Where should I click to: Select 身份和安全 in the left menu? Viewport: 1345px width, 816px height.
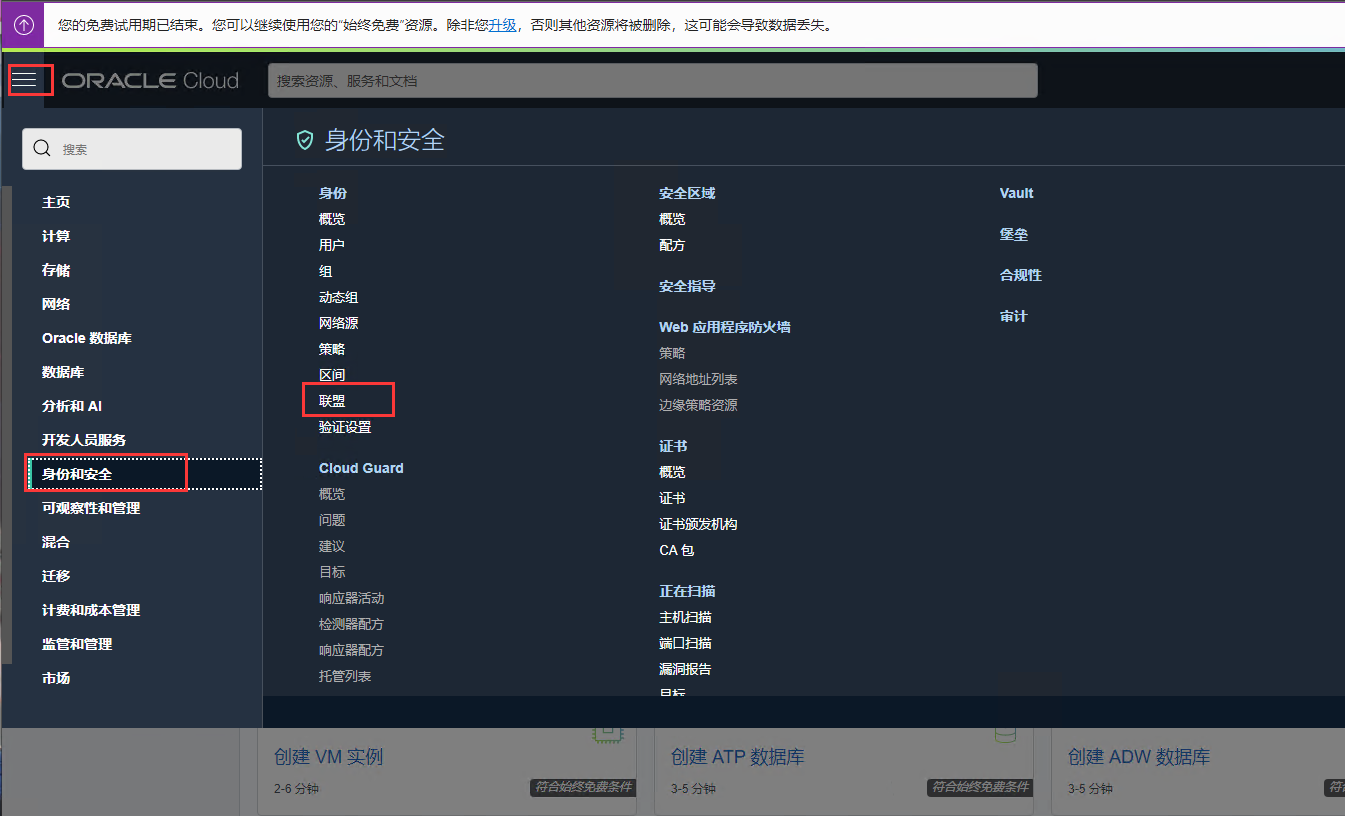[x=77, y=474]
